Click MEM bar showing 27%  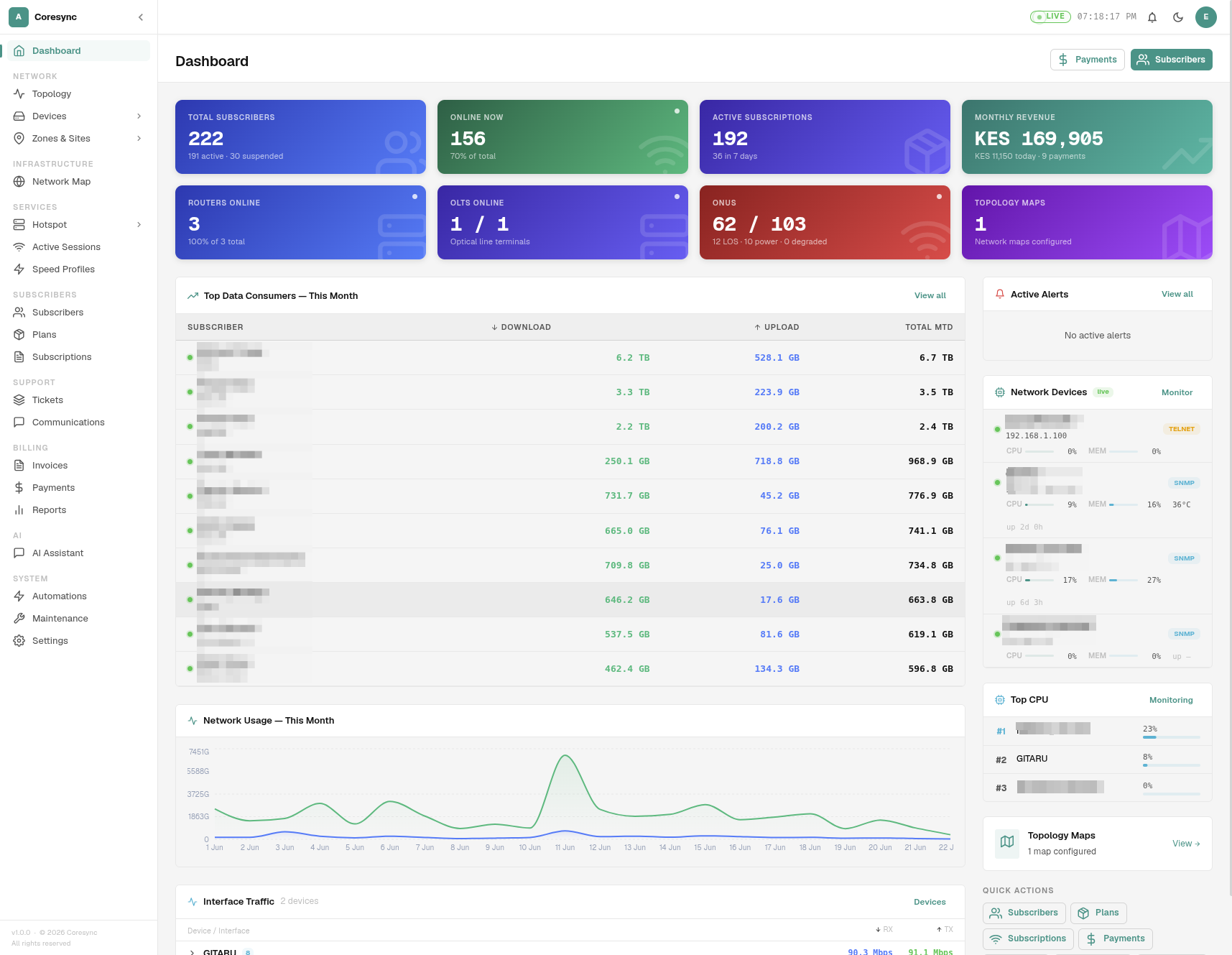point(1124,580)
